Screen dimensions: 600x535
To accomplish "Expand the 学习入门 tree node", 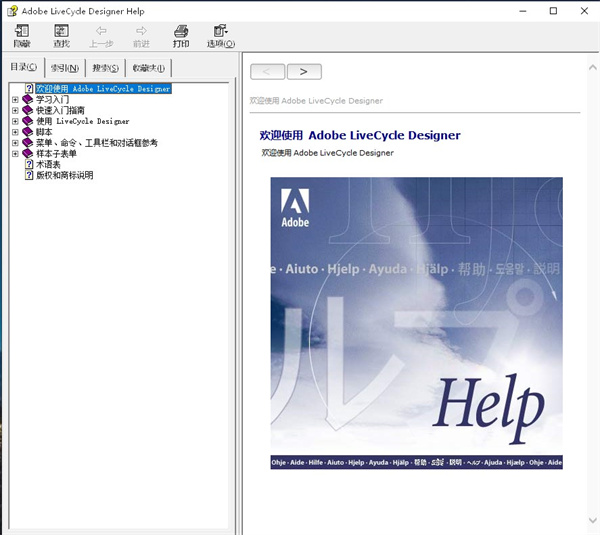I will tap(15, 99).
